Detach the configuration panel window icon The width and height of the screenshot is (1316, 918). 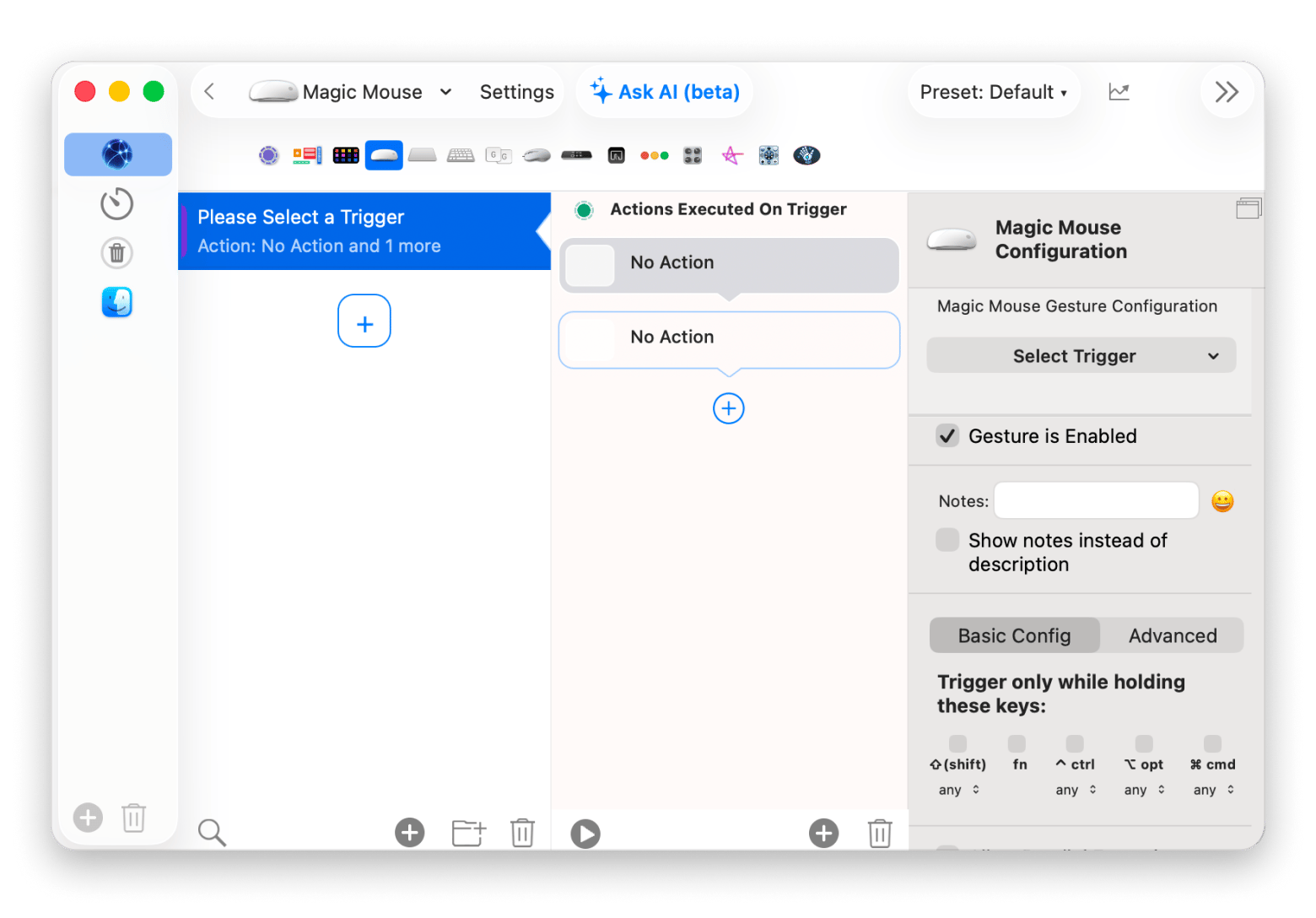coord(1249,208)
